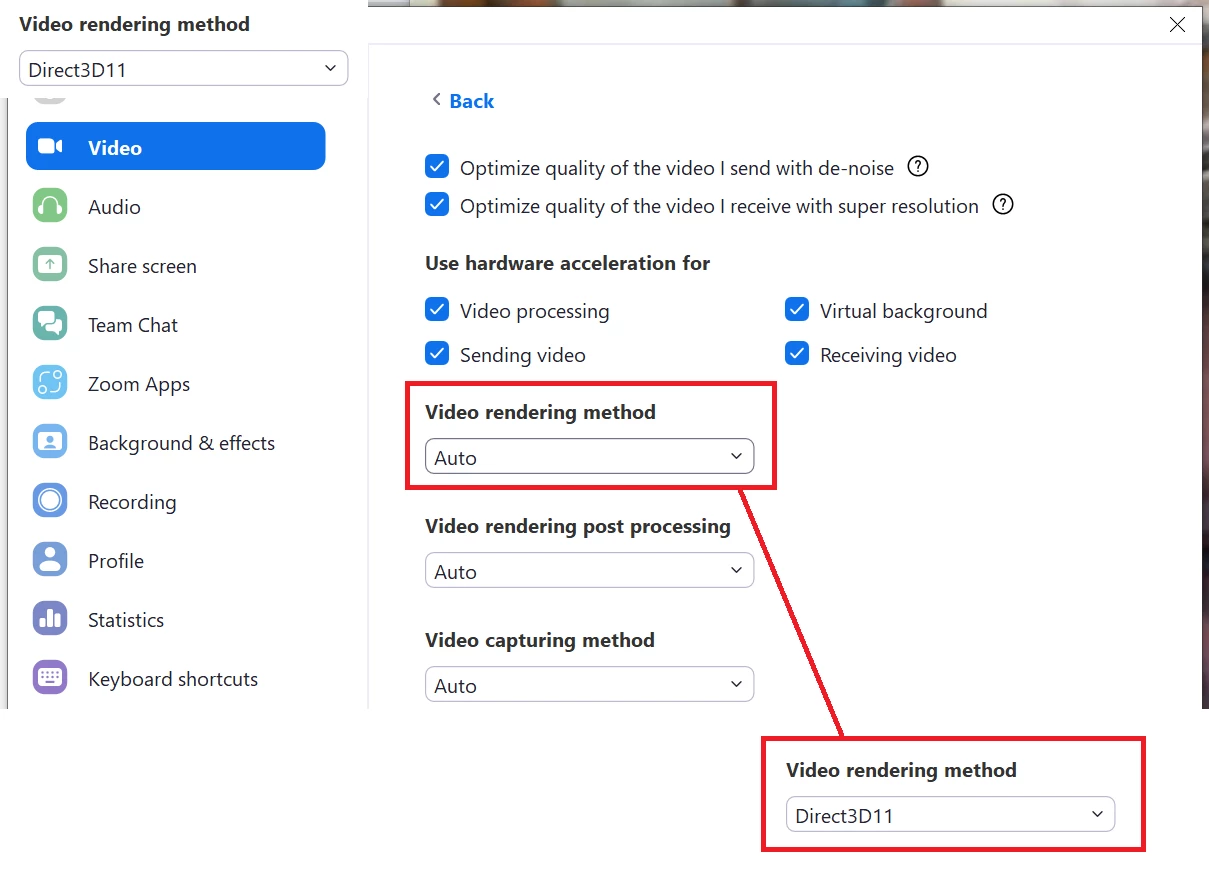Open the bottom-right Direct3D11 dropdown

tap(950, 815)
